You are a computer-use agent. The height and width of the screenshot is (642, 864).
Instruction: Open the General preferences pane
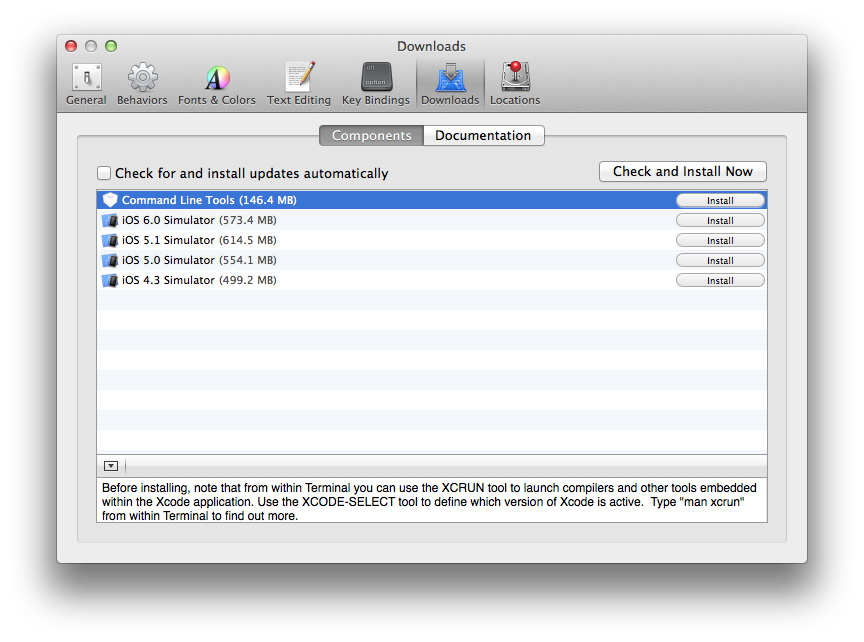[87, 84]
